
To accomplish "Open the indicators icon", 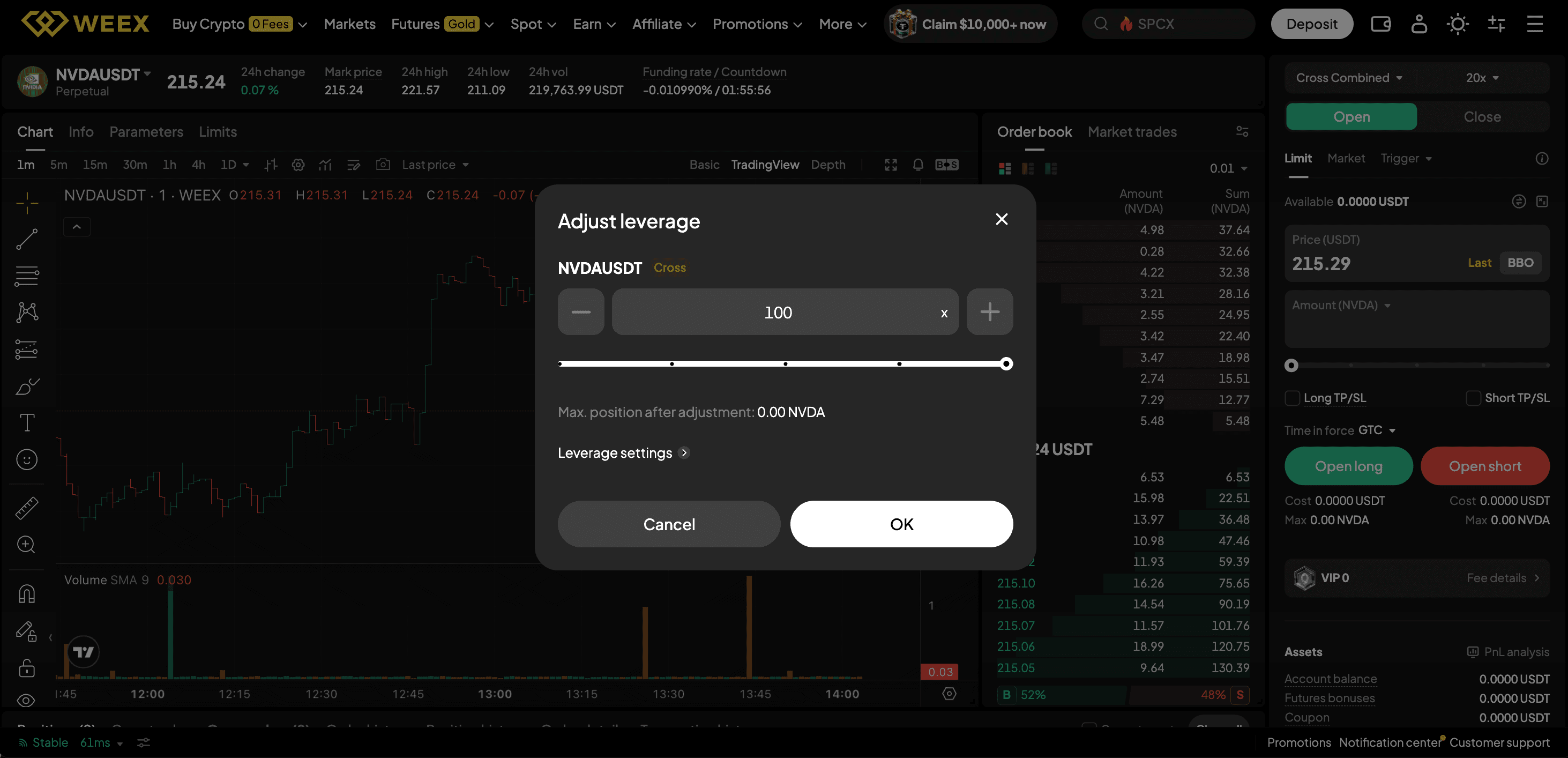I will pos(325,165).
